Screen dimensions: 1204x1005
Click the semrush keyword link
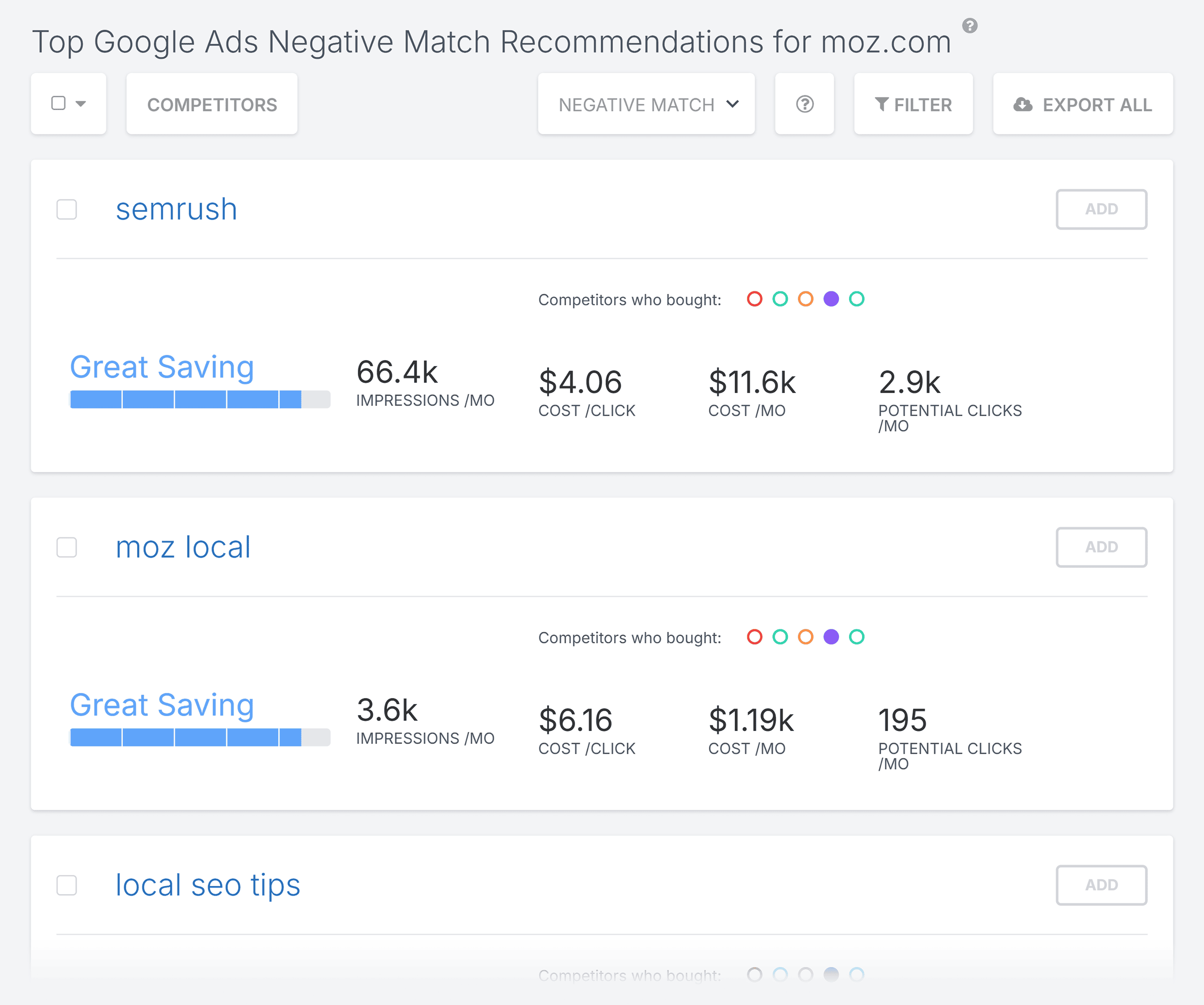click(x=177, y=209)
